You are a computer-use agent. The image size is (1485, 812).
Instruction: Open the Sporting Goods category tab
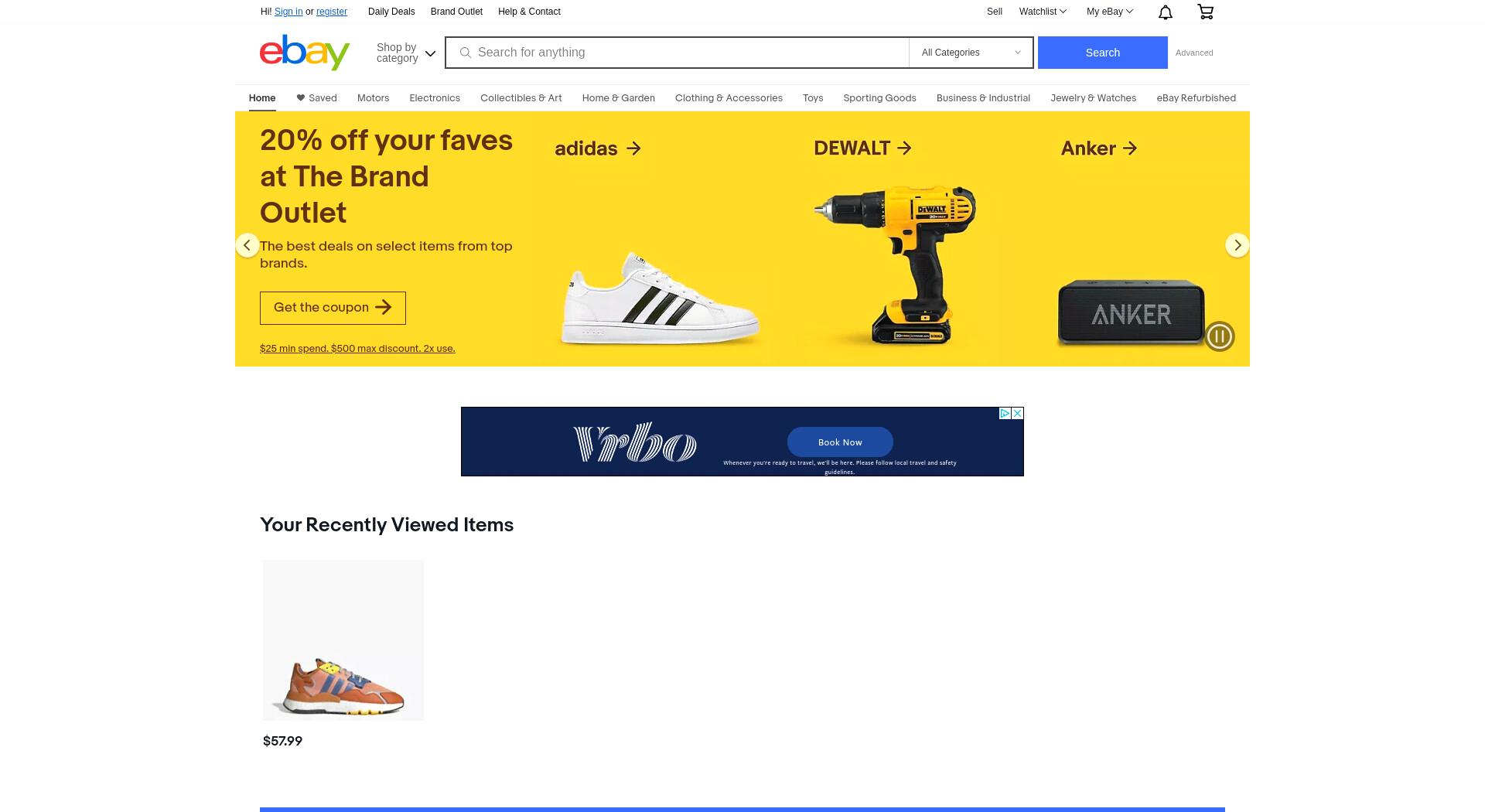tap(879, 98)
